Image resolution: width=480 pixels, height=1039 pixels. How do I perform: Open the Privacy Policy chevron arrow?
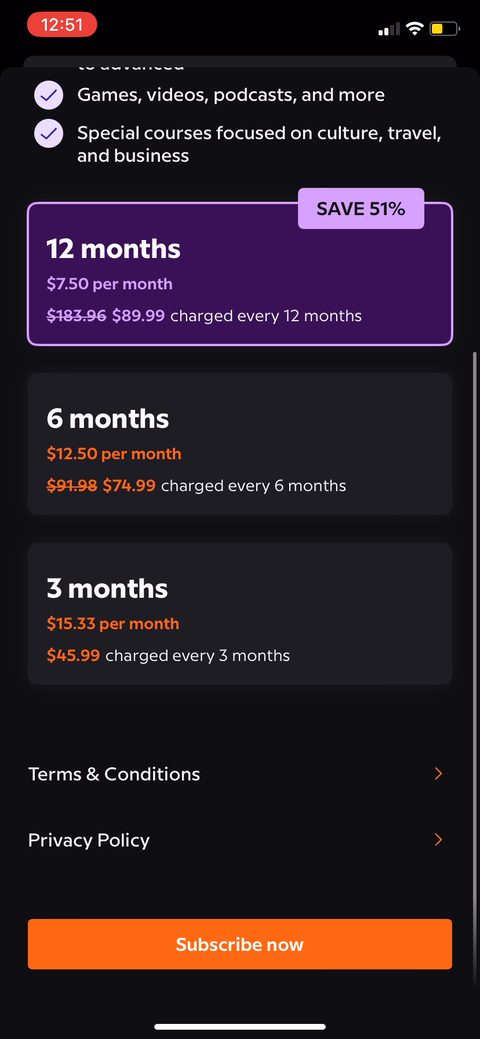[x=438, y=840]
